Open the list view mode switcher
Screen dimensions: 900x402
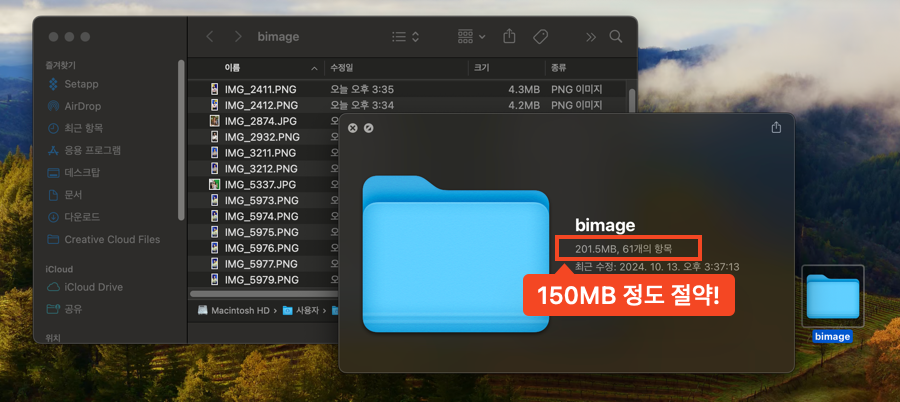coord(405,37)
